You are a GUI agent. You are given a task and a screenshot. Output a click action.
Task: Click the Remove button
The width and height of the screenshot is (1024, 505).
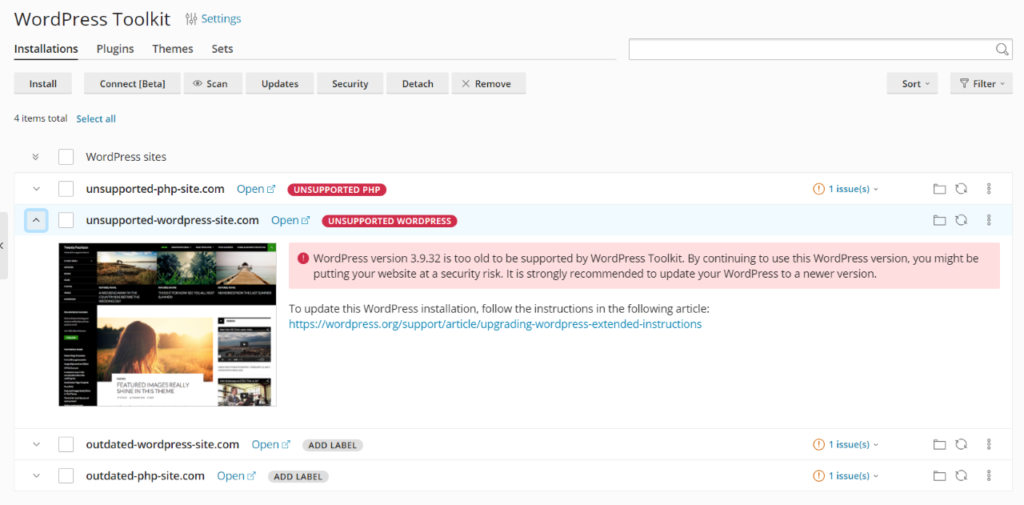pyautogui.click(x=487, y=84)
